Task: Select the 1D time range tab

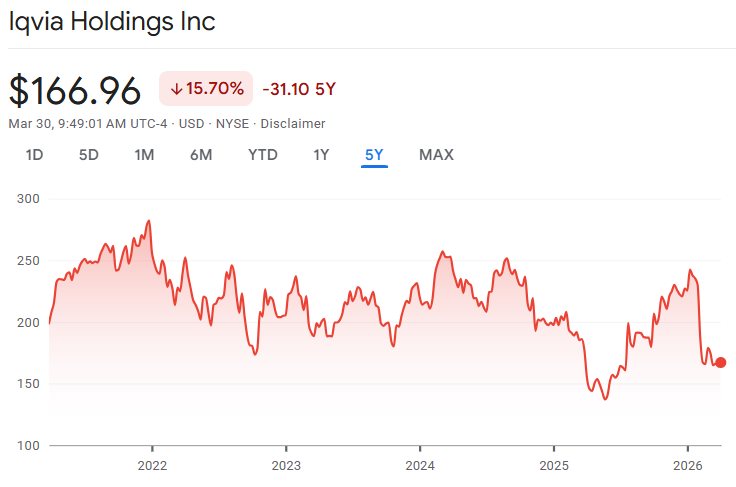Action: tap(34, 155)
